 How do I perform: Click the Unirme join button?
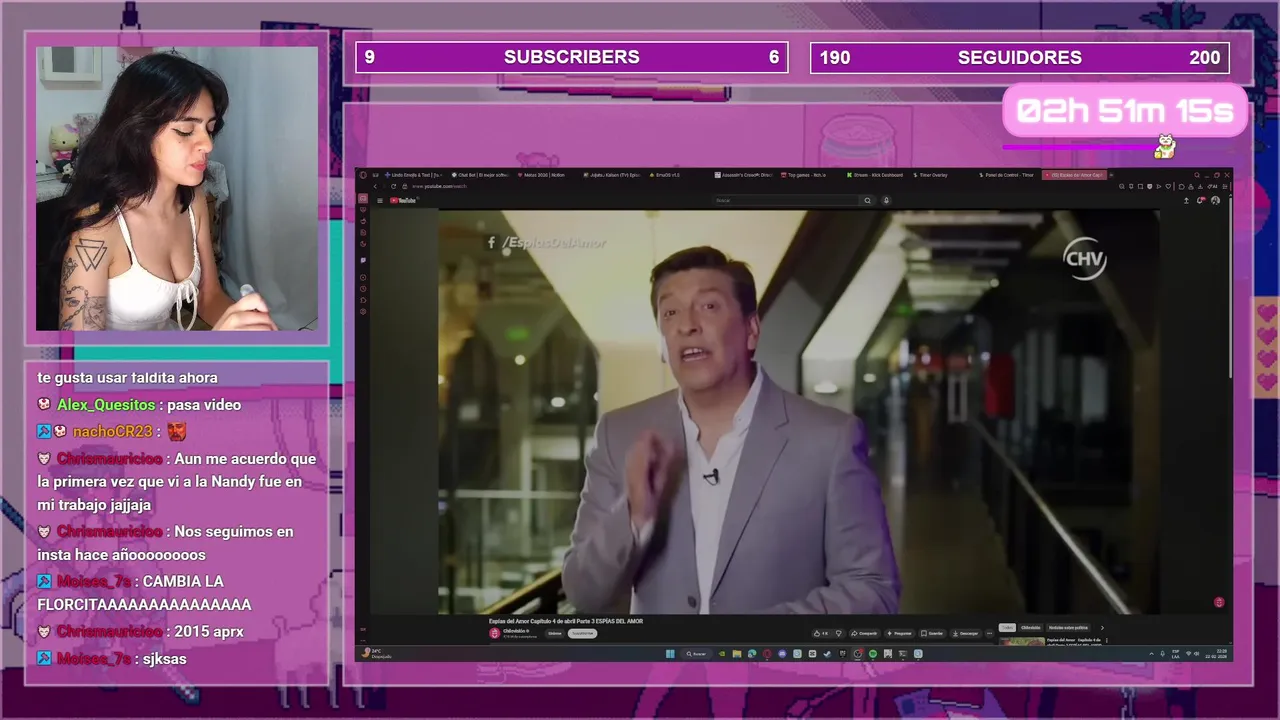click(555, 633)
